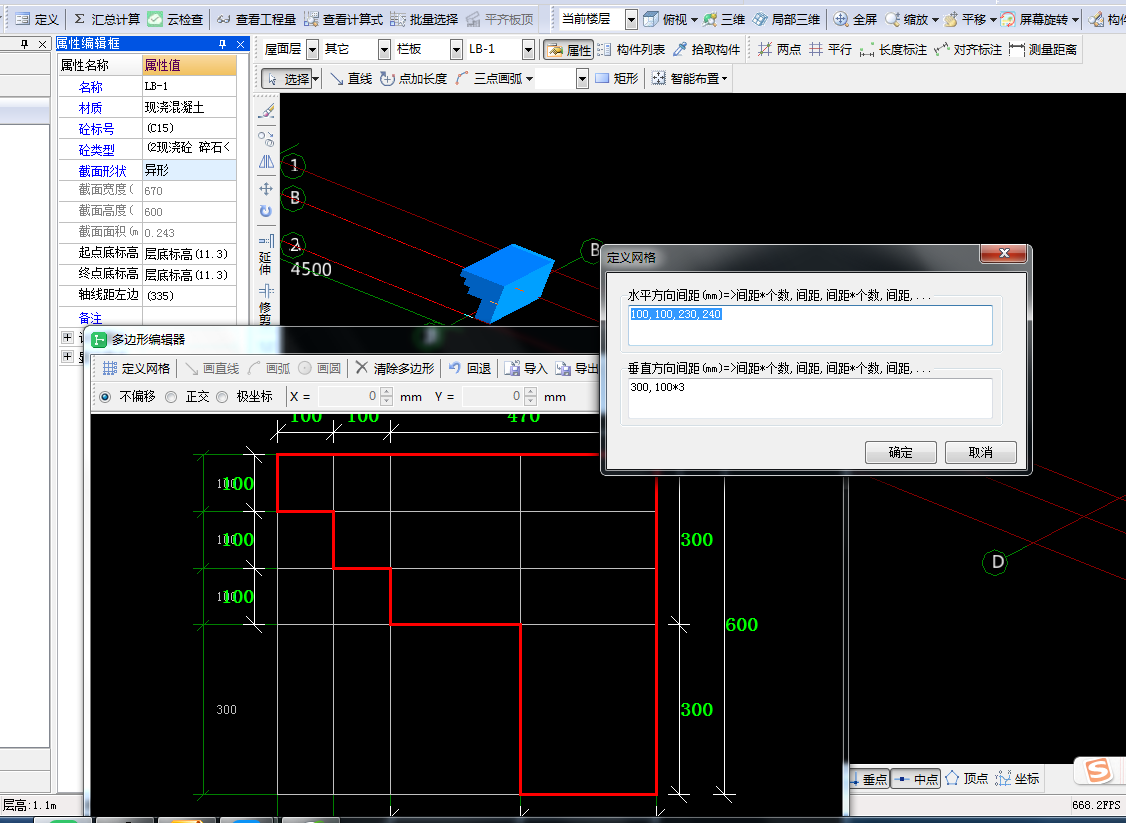This screenshot has width=1126, height=823.
Task: Pick the 点加长度 point-plus-length tool
Action: 414,78
